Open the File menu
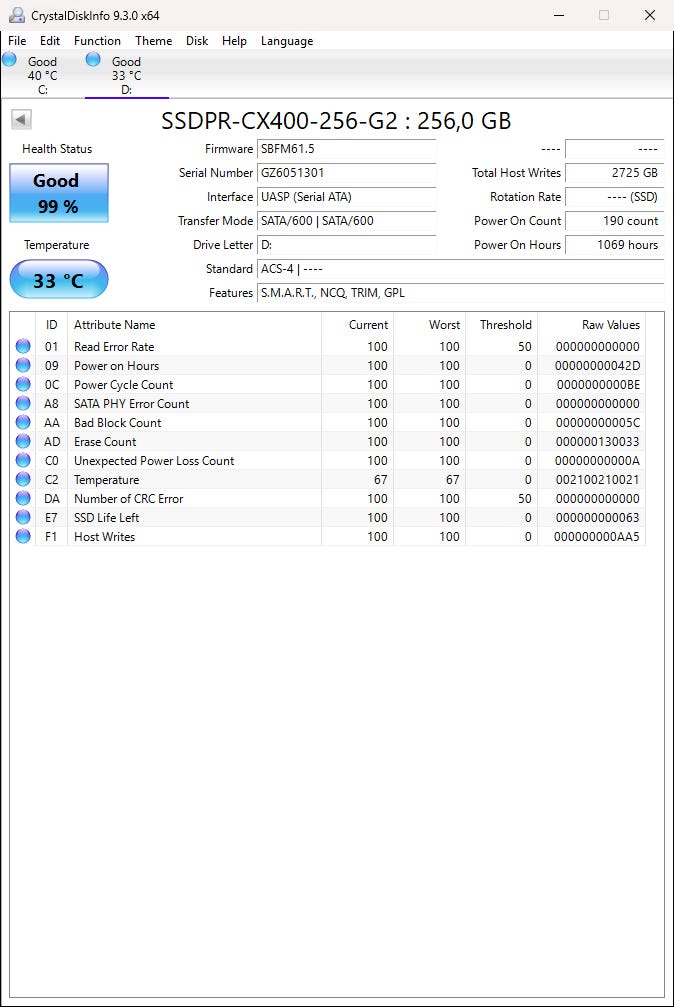 tap(17, 40)
